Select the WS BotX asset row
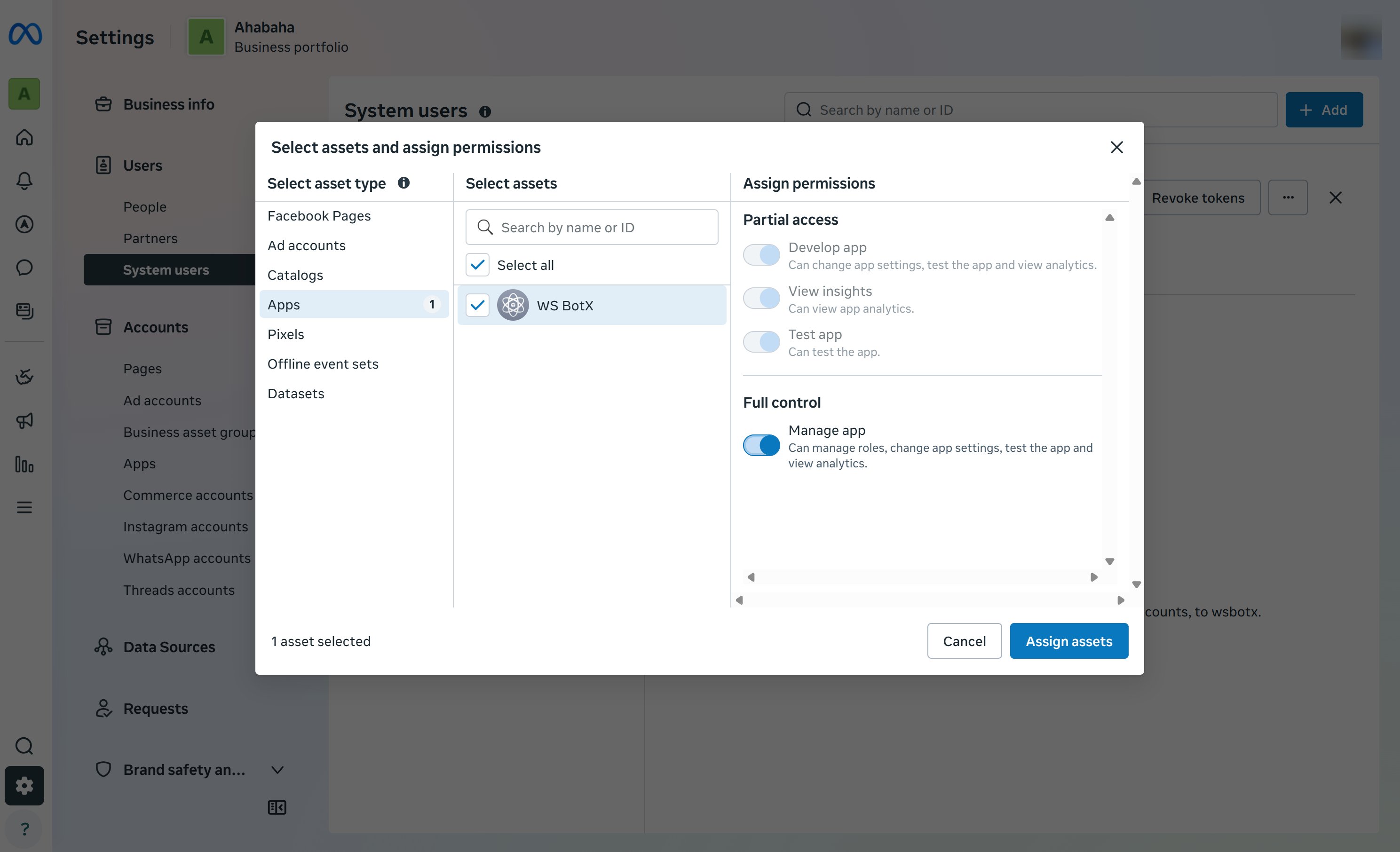The image size is (1400, 852). tap(592, 305)
